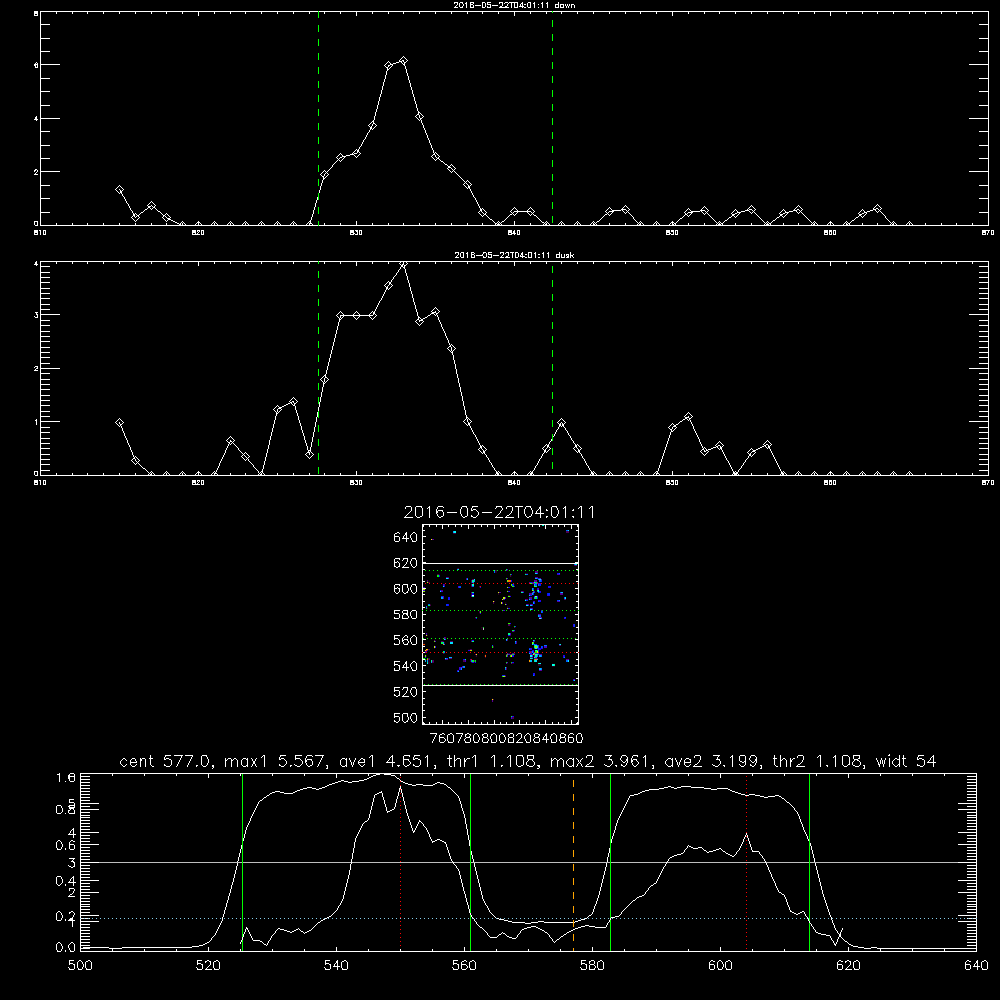The image size is (1000, 1000).
Task: Click the 580 label on the image y-axis
Action: (x=406, y=615)
